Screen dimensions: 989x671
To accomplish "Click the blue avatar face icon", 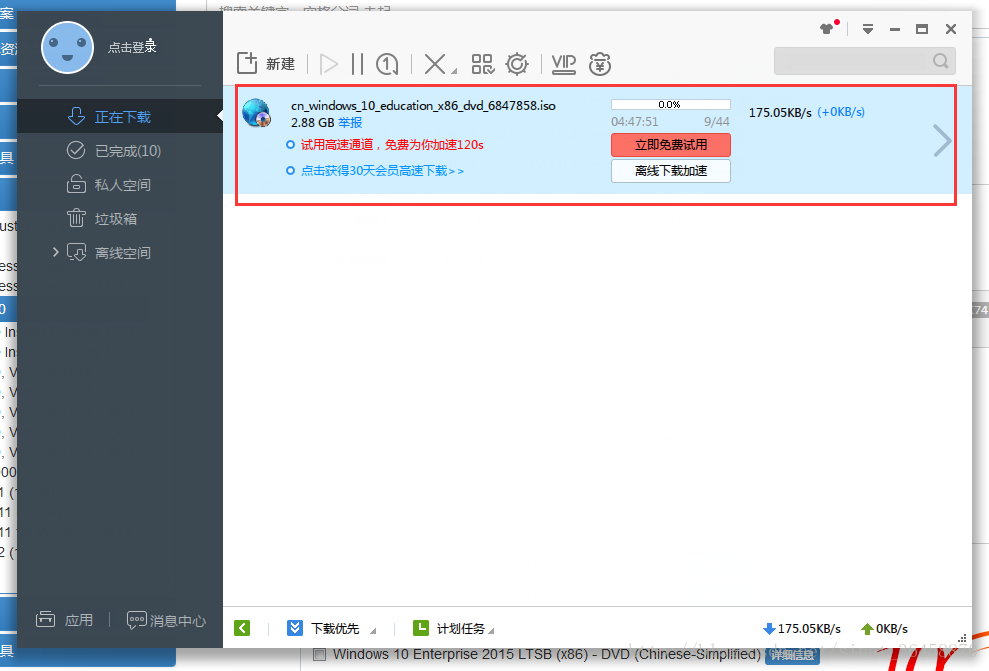I will (67, 48).
